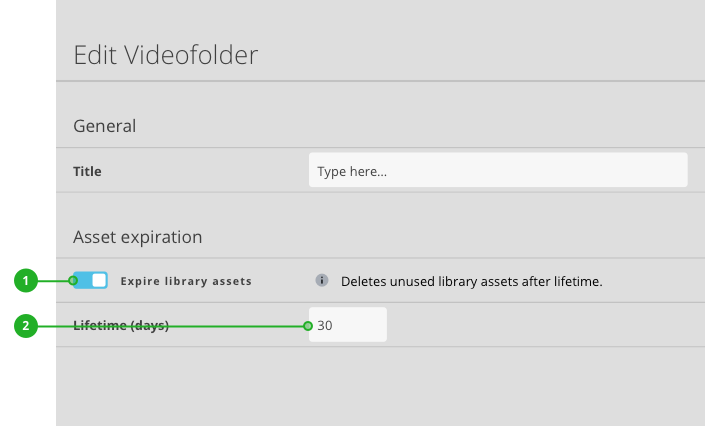This screenshot has width=705, height=426.
Task: Click the green annotation marker numbered 2
Action: pyautogui.click(x=25, y=325)
